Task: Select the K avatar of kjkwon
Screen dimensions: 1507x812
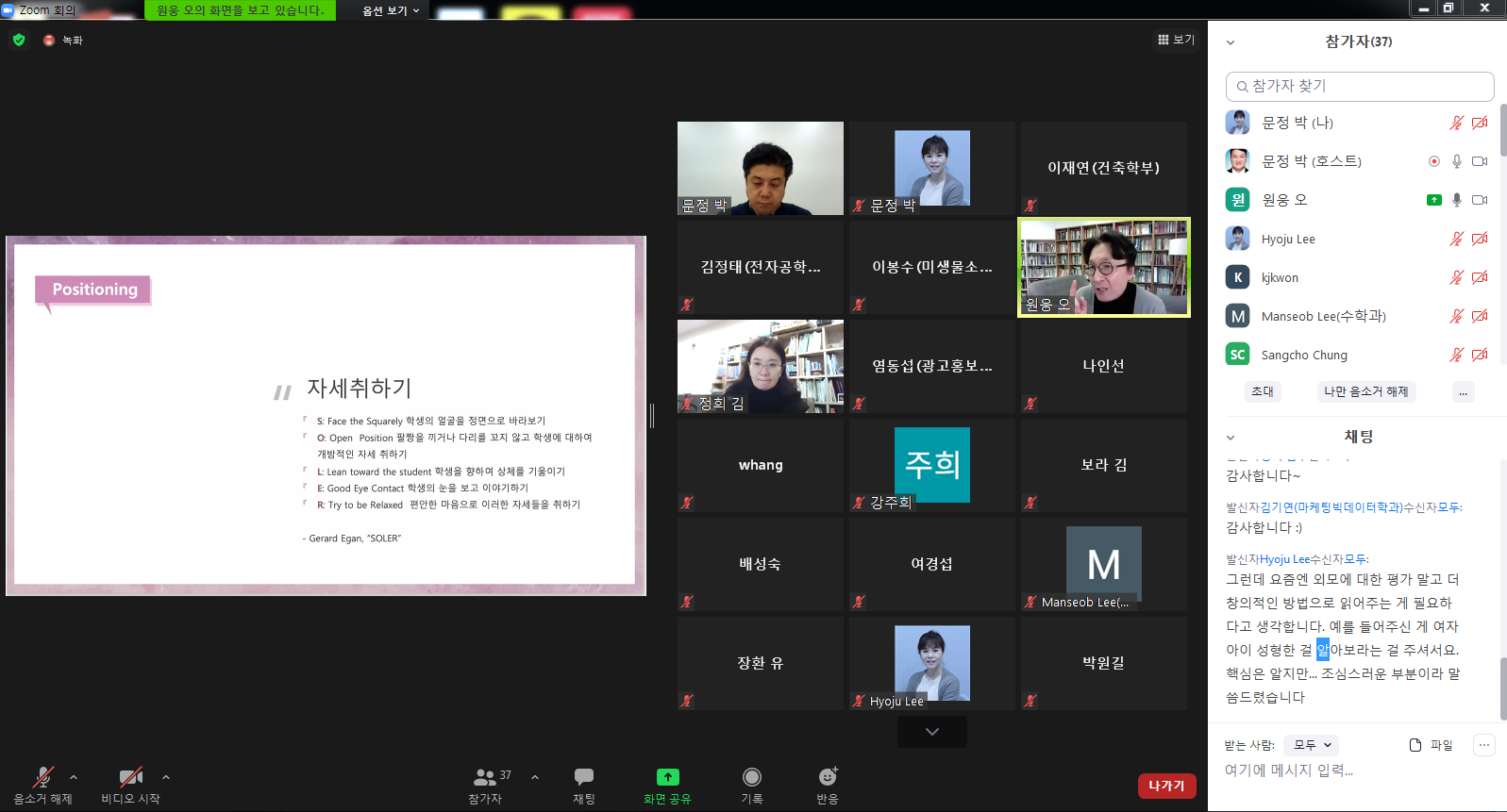Action: (x=1238, y=277)
